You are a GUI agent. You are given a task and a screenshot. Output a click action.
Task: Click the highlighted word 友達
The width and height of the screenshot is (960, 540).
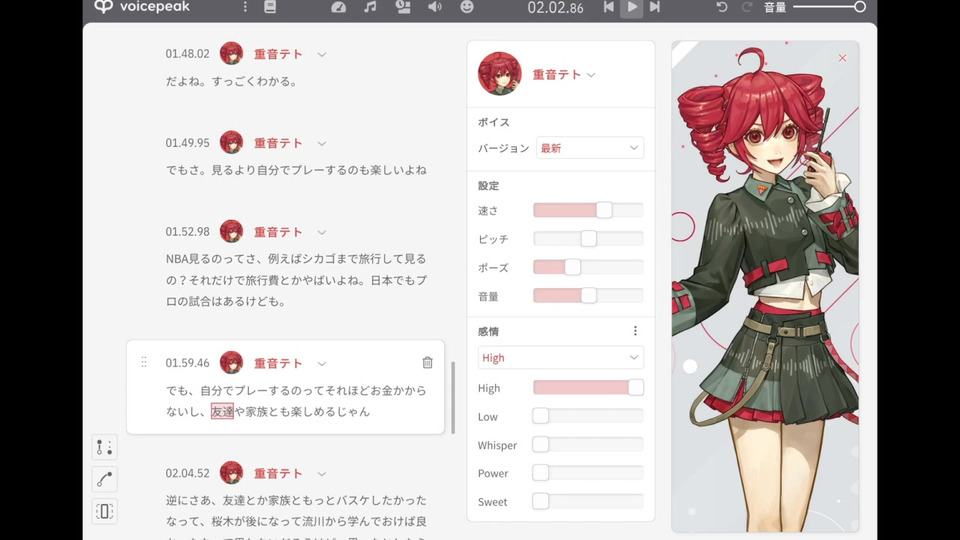[222, 411]
